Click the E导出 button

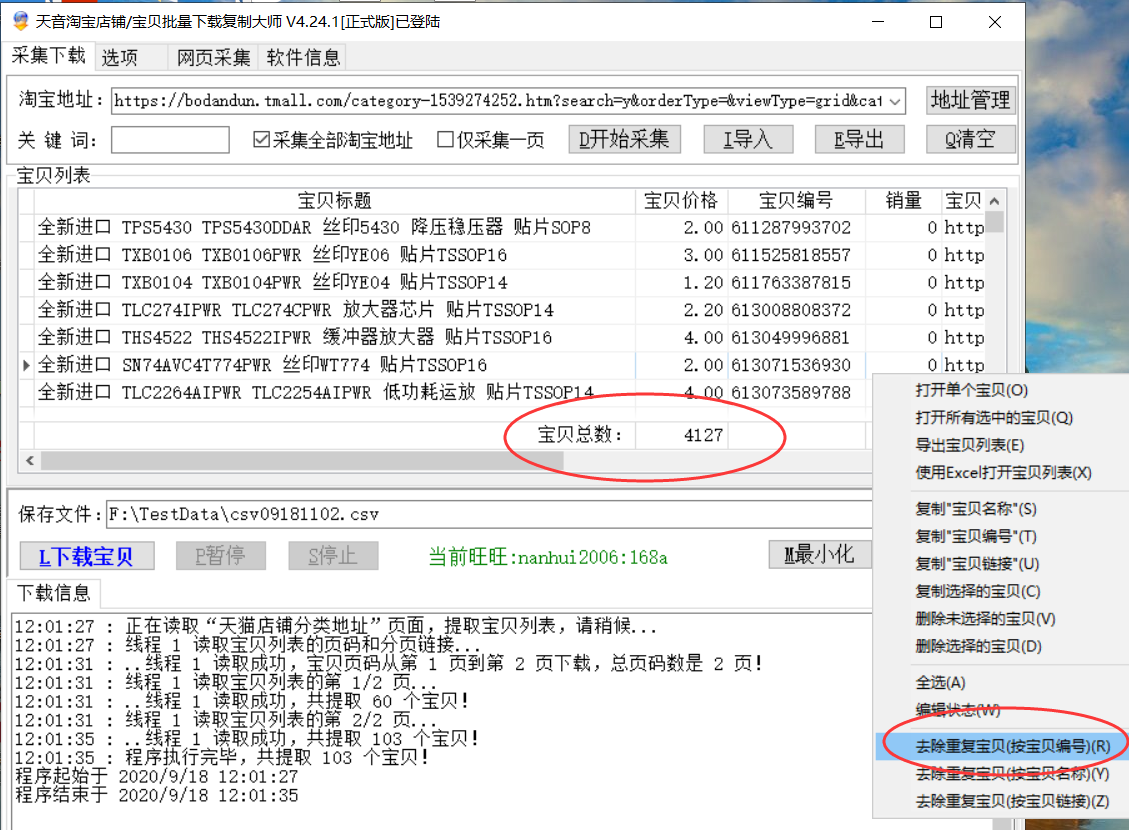860,140
